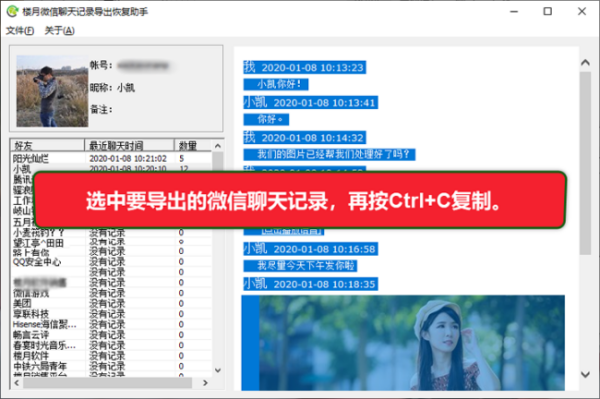This screenshot has height=399, width=600.
Task: Click friend list scroll down arrow
Action: [x=218, y=370]
